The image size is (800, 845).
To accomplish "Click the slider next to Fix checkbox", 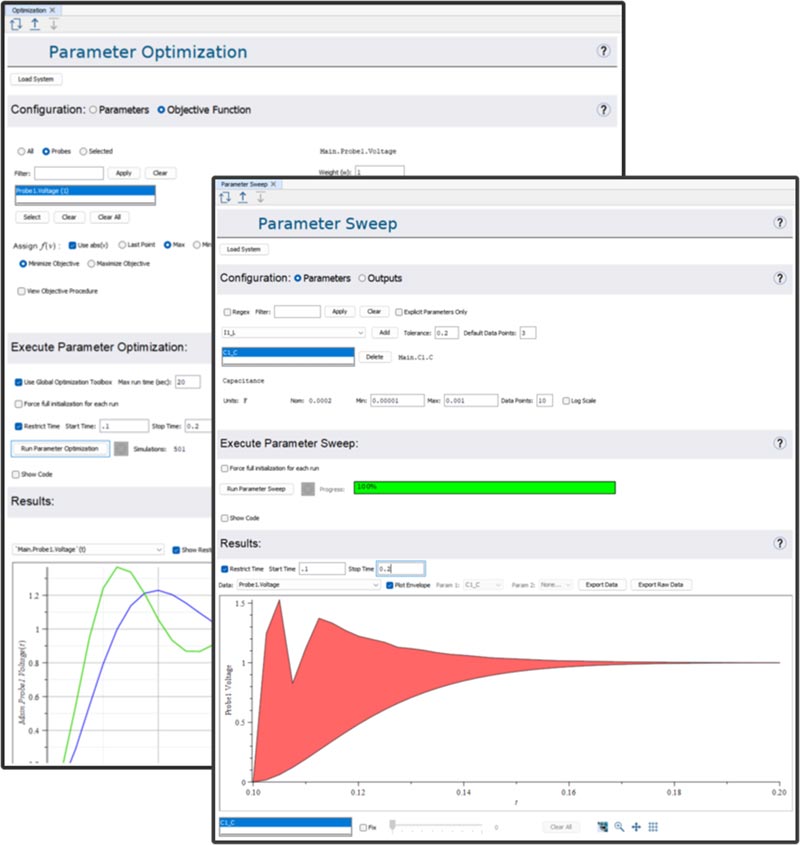I will tap(440, 827).
